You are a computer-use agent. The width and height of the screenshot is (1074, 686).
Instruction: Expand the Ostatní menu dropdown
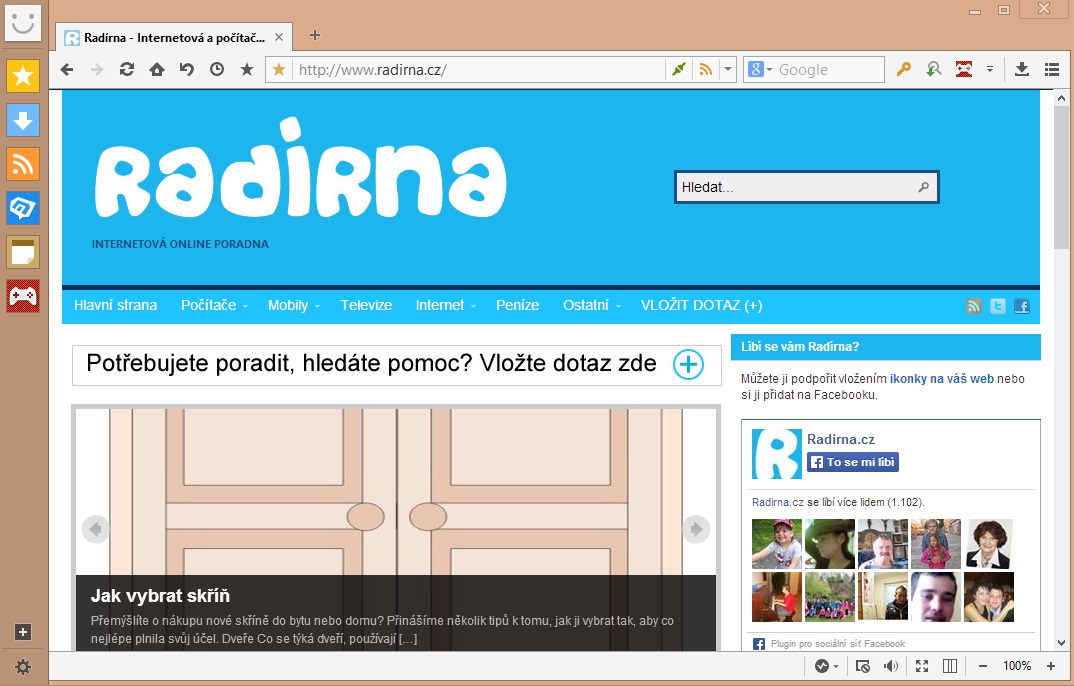pyautogui.click(x=618, y=307)
